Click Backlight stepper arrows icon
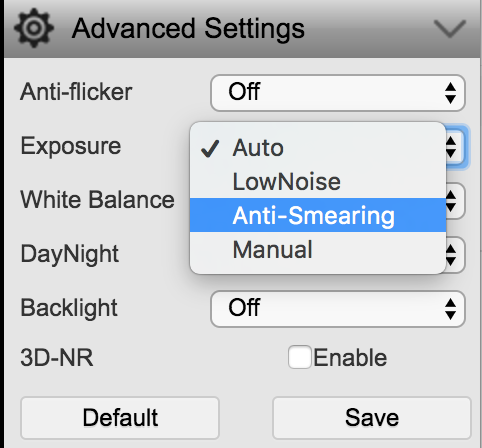482x448 pixels. (450, 309)
